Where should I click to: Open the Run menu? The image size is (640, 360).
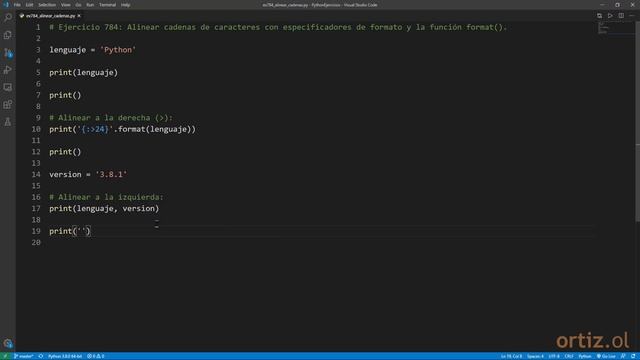click(90, 5)
